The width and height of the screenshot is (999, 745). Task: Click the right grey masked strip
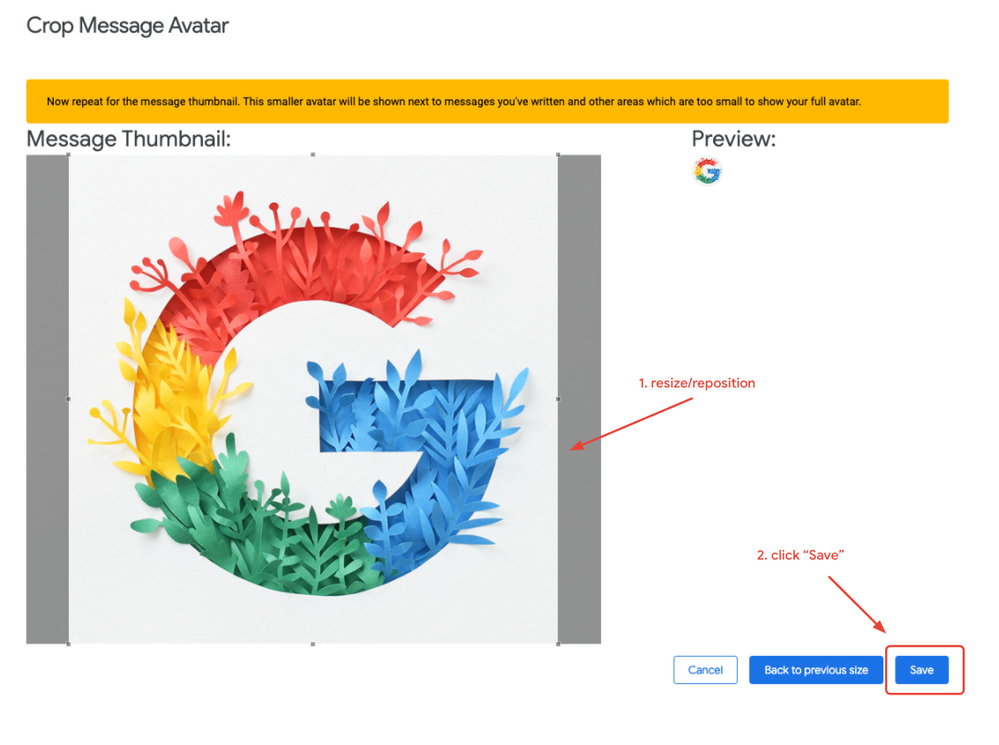579,399
